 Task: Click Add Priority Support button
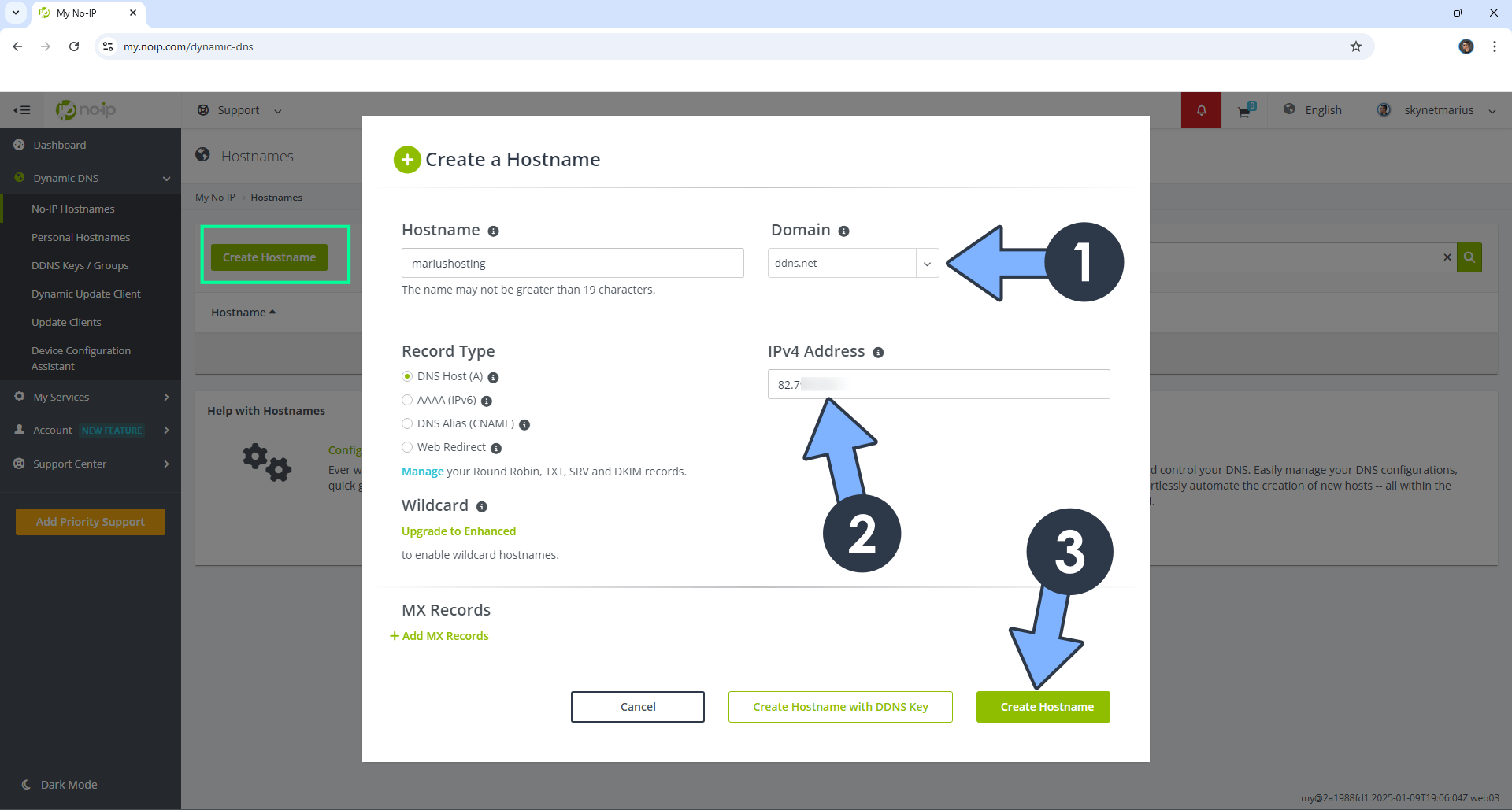[91, 522]
